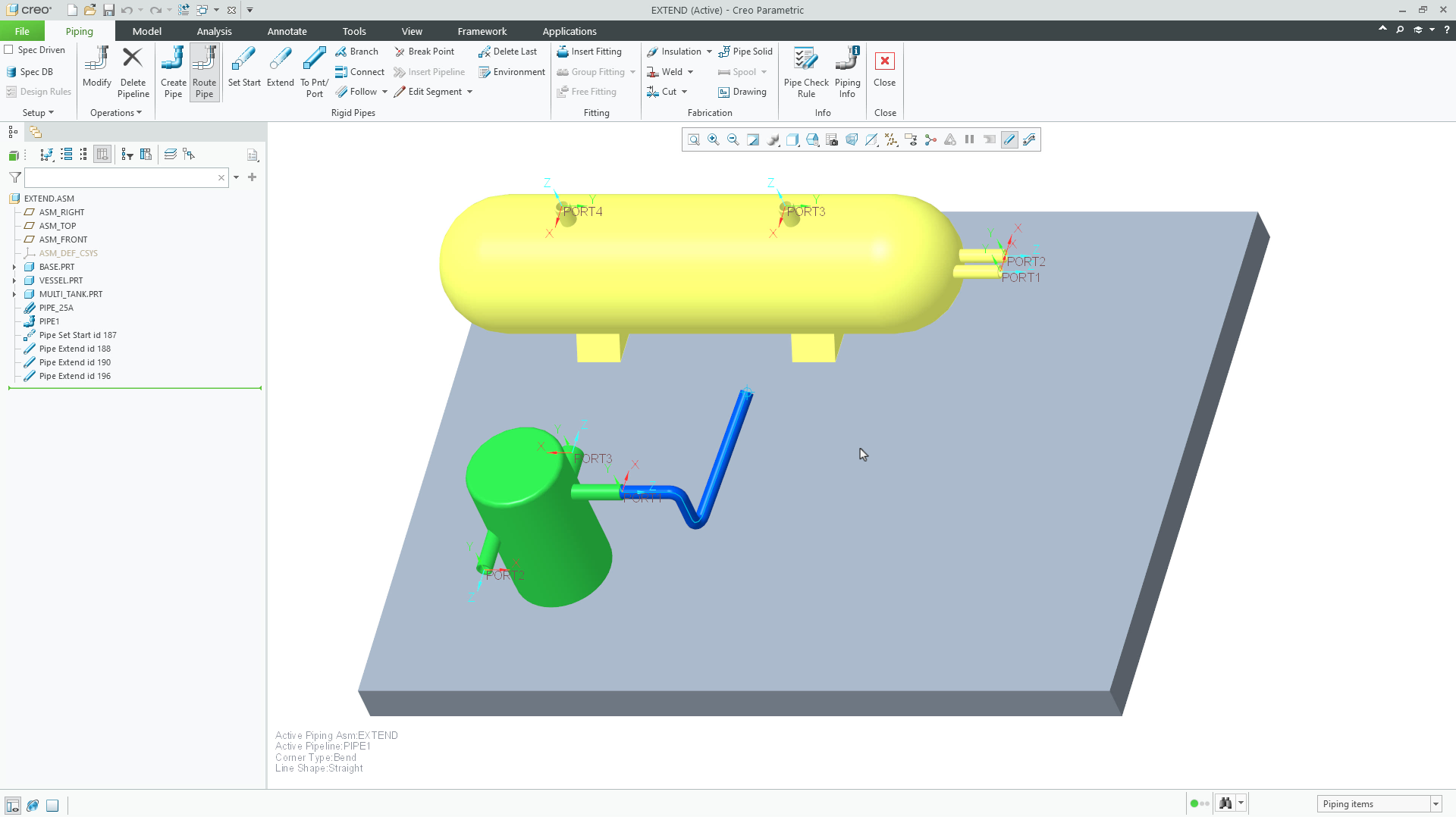Click the Perspective view icon

click(851, 139)
